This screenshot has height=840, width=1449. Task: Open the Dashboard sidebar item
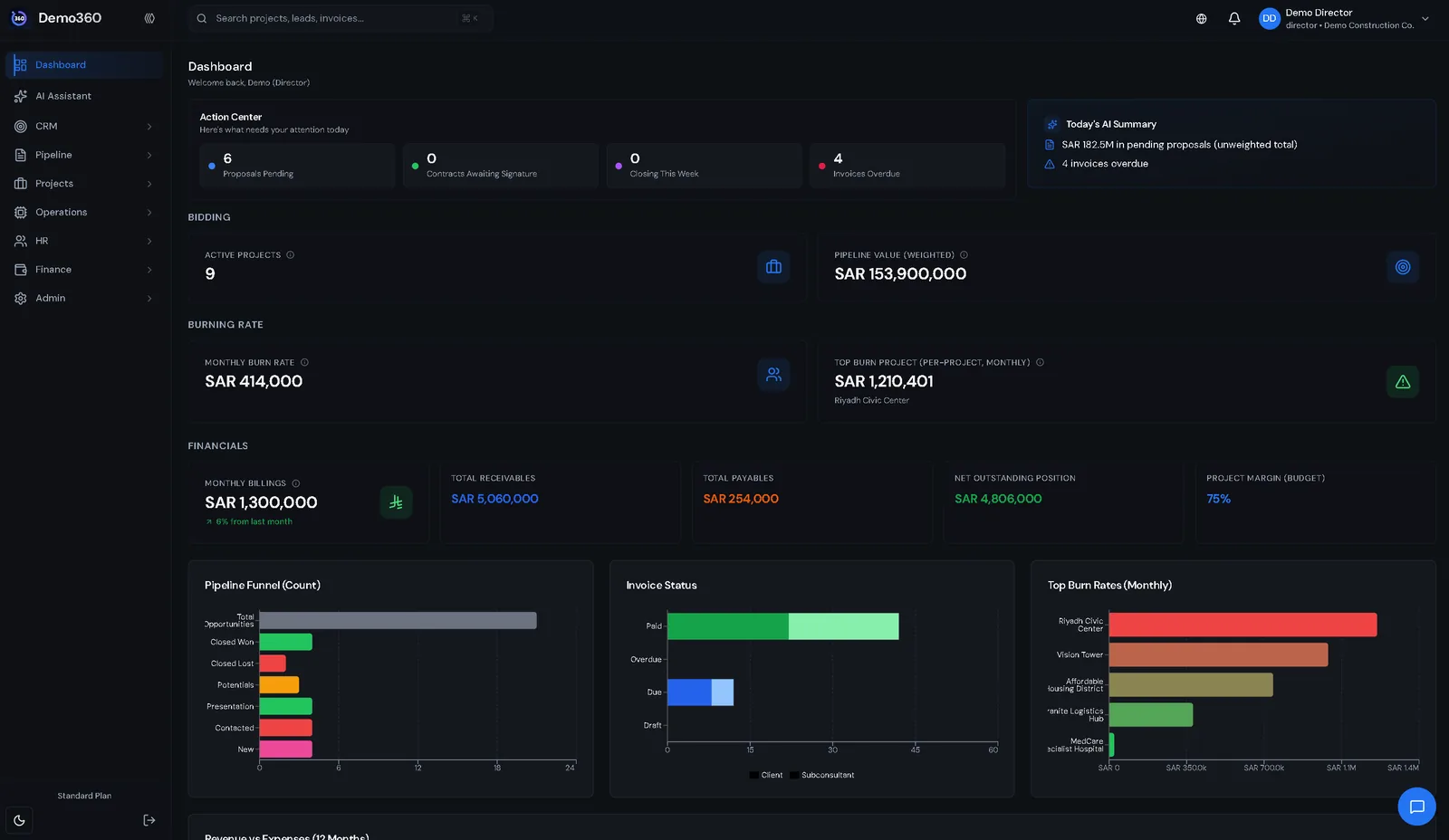pos(84,65)
